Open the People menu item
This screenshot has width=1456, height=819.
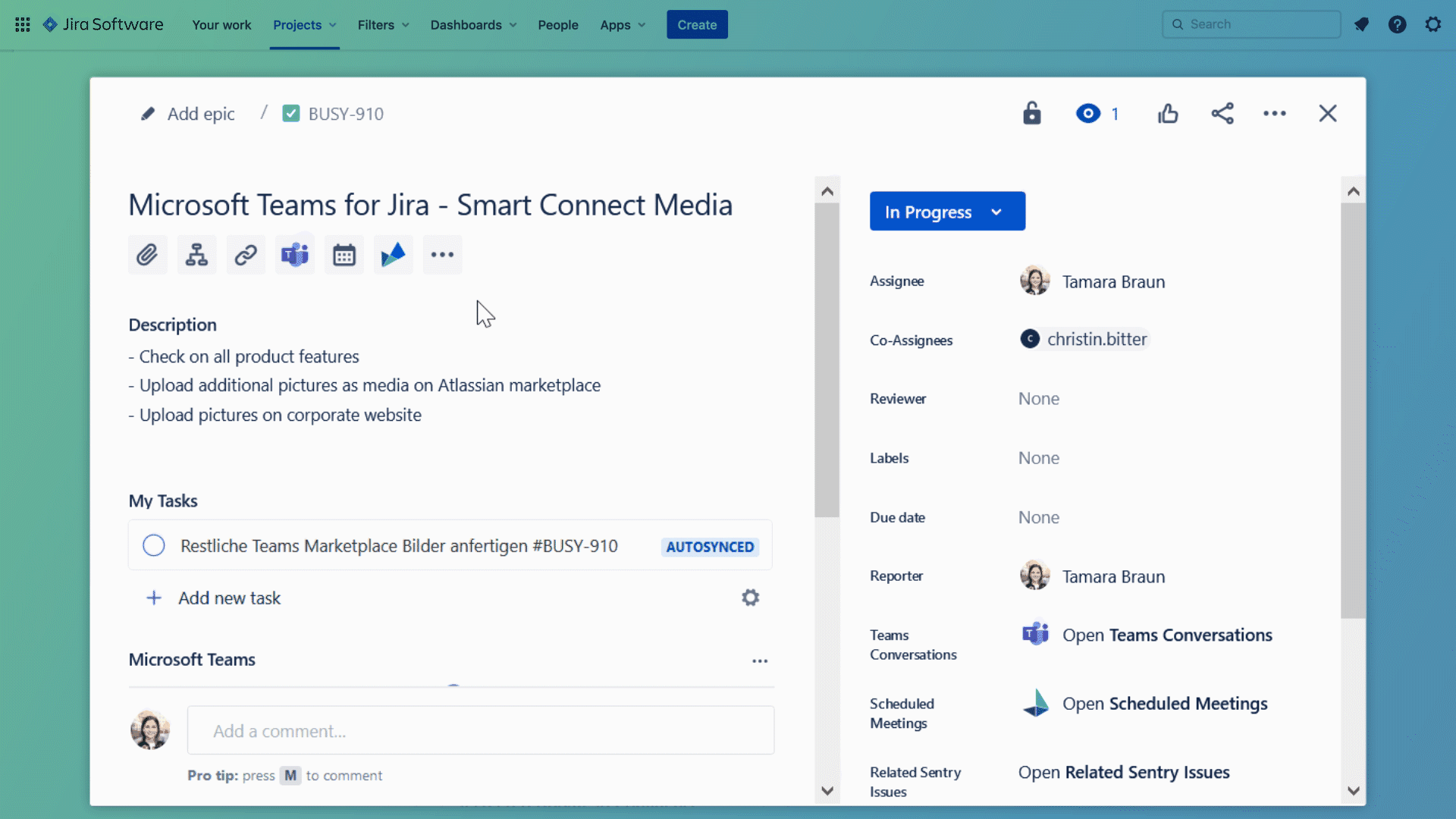(557, 25)
